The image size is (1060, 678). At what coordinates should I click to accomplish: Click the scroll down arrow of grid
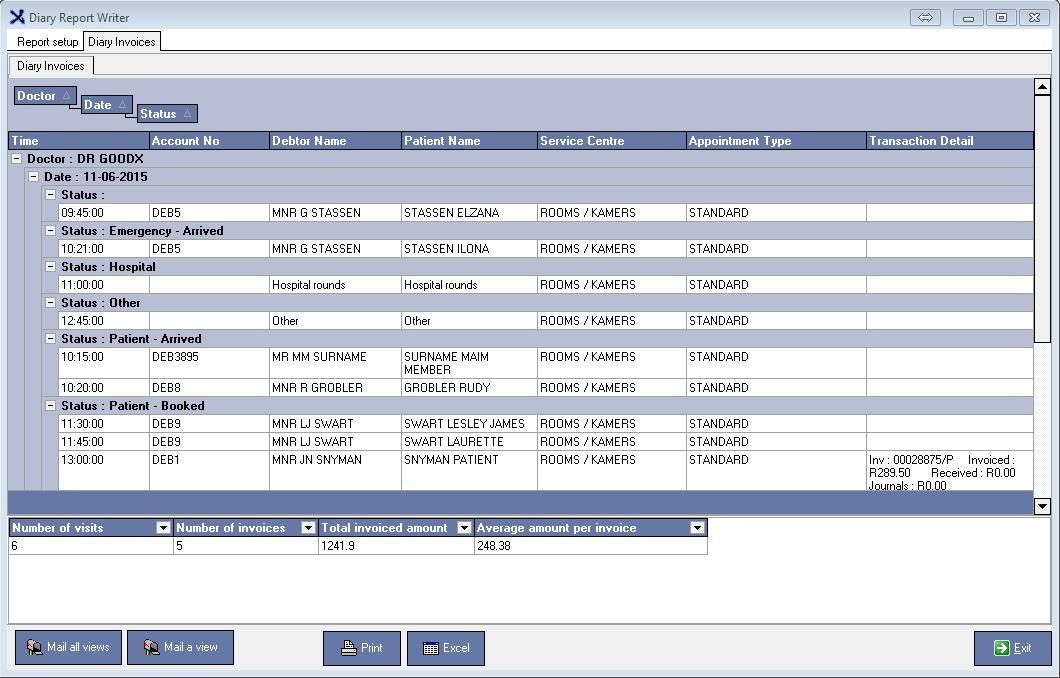(1041, 506)
